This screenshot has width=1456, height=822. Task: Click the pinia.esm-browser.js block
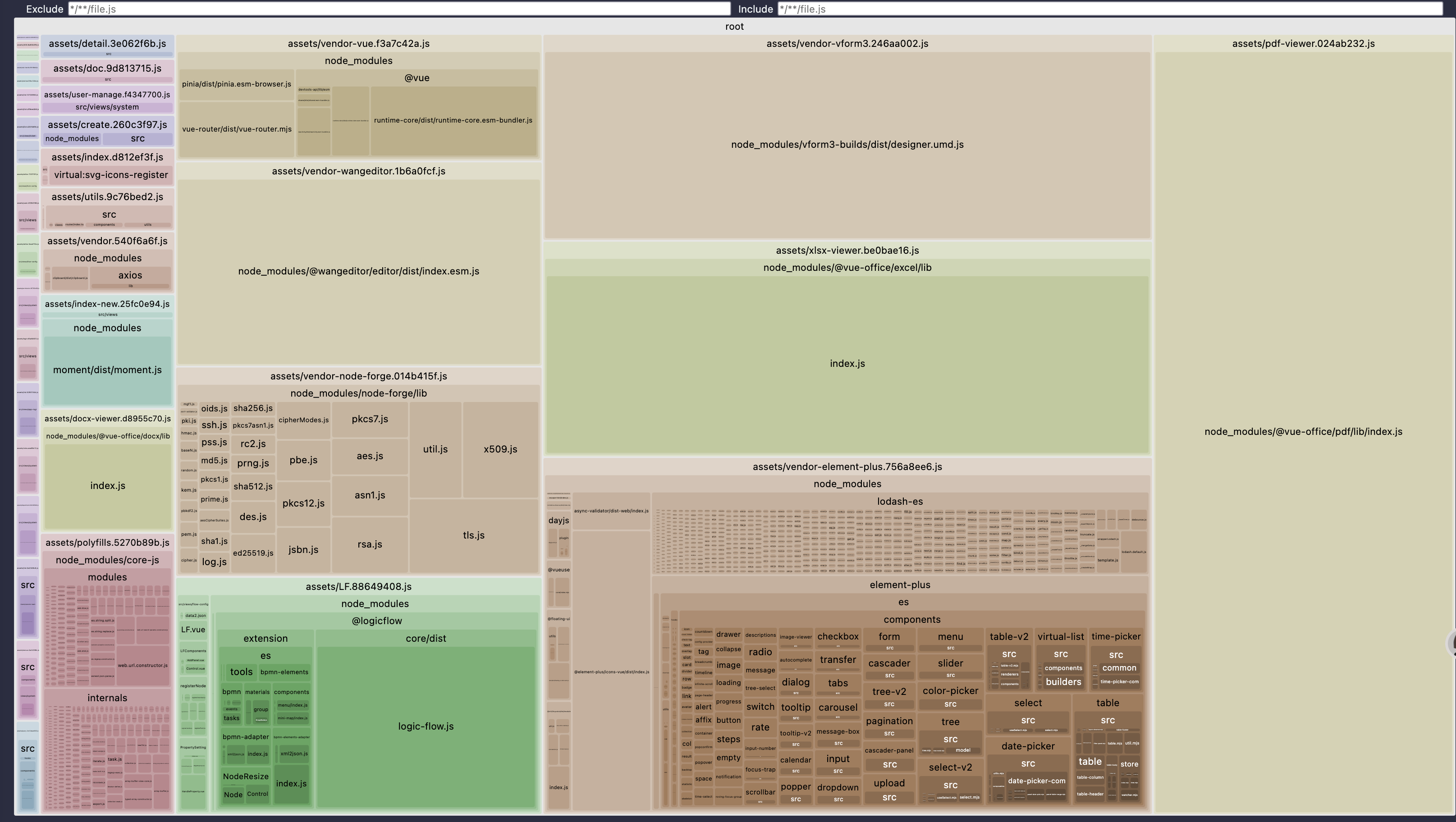point(236,84)
